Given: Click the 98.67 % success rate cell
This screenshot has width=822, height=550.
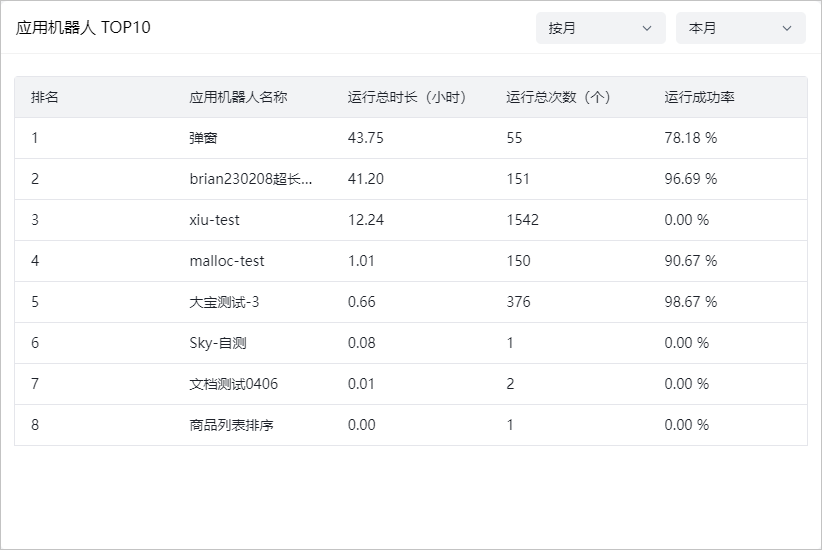Looking at the screenshot, I should pyautogui.click(x=690, y=302).
